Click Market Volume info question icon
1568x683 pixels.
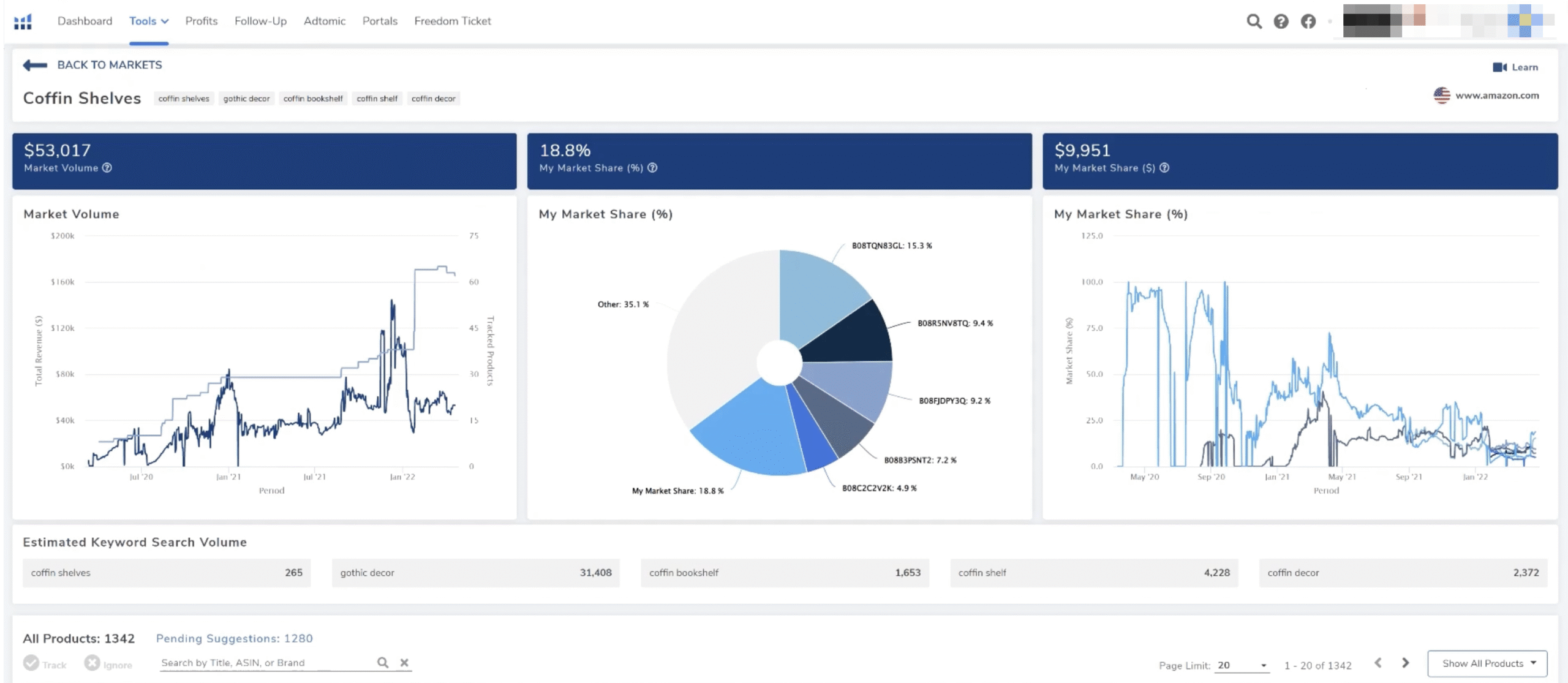[x=107, y=168]
